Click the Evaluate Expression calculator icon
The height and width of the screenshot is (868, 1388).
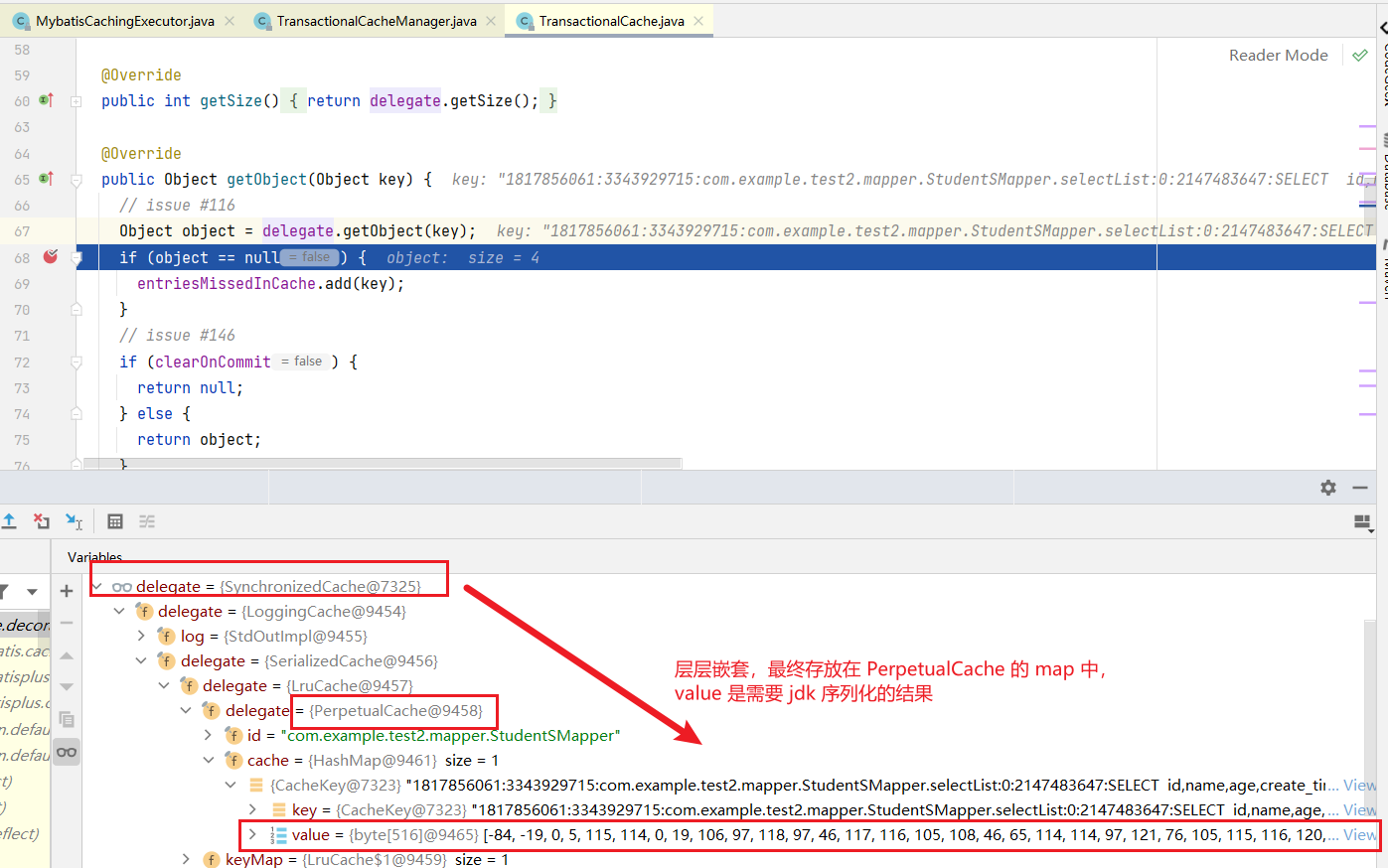click(x=115, y=521)
